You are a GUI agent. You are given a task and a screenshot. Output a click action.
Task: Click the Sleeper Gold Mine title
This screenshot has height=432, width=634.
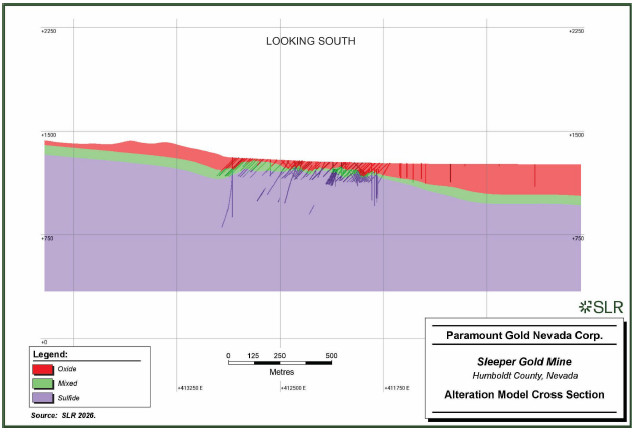[524, 362]
